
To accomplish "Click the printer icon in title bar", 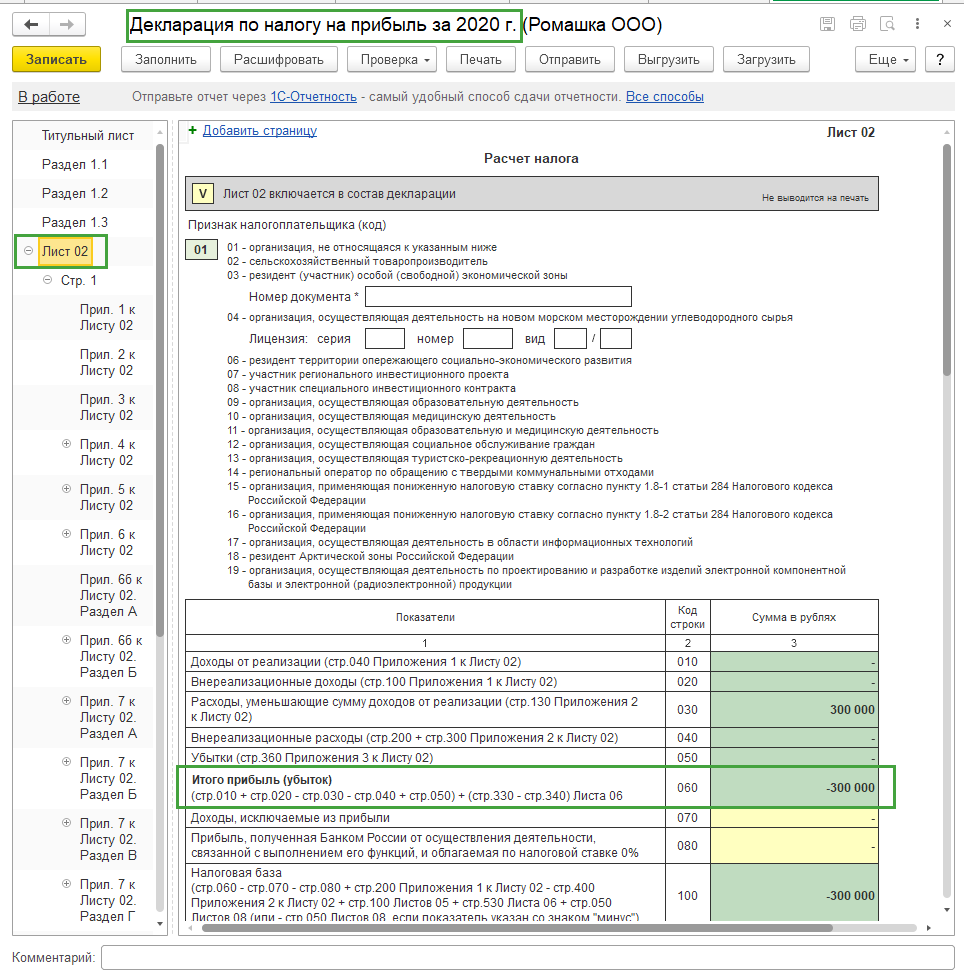I will point(857,24).
